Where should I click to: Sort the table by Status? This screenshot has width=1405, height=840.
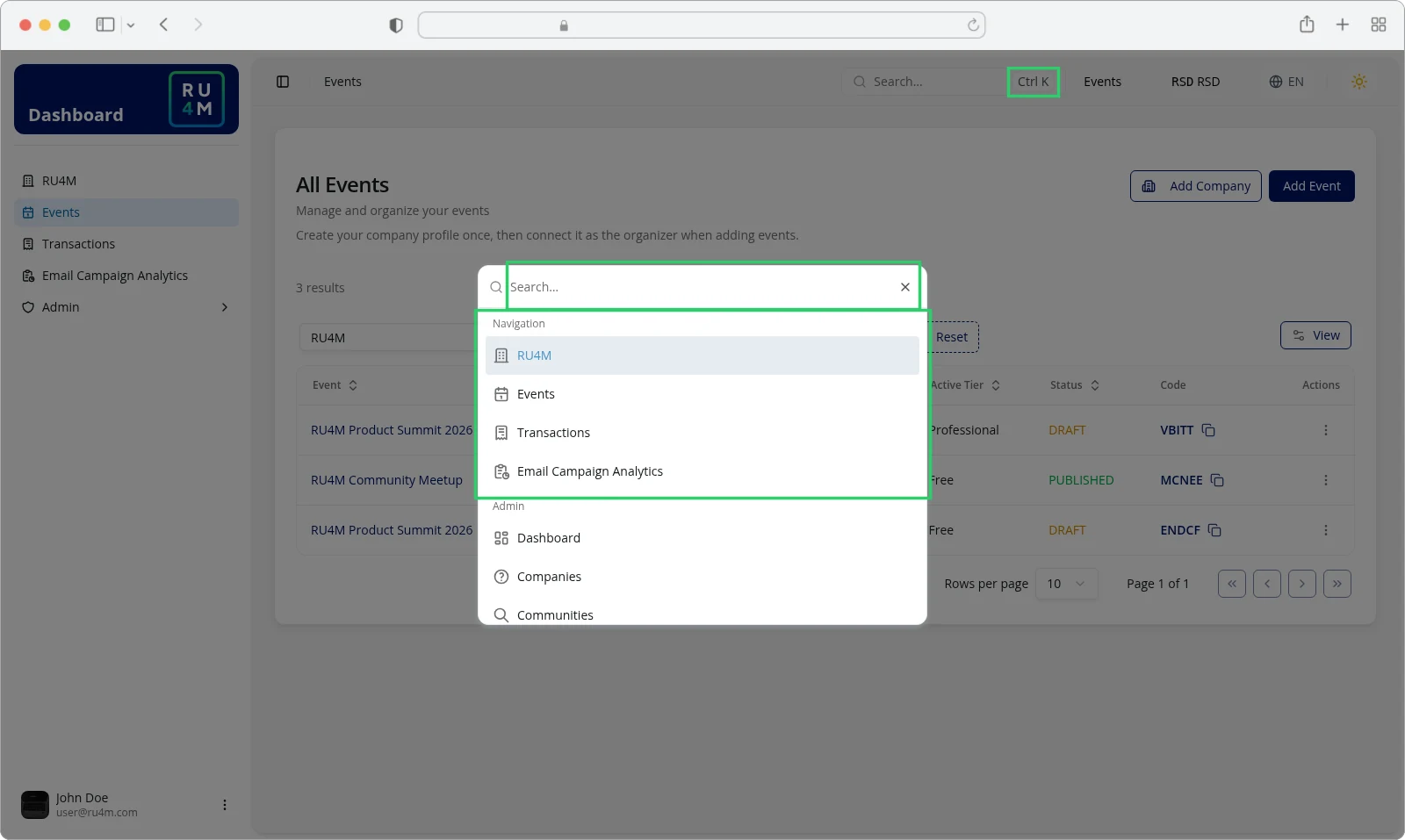tap(1075, 385)
